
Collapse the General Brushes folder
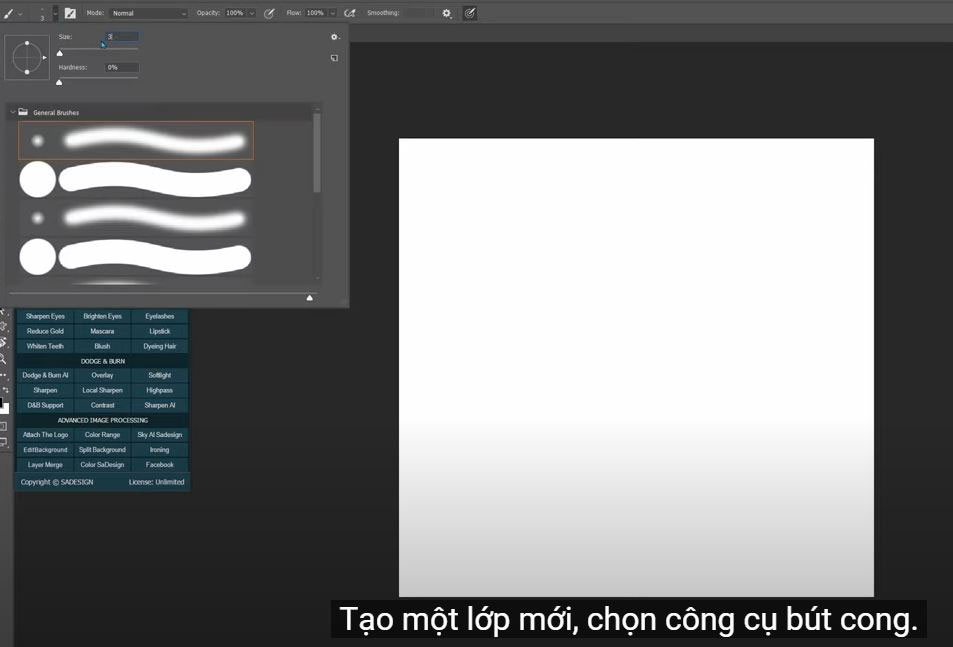(12, 112)
